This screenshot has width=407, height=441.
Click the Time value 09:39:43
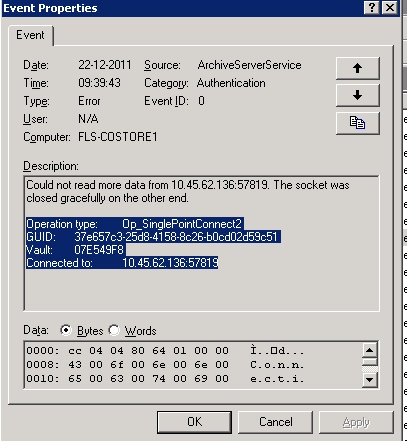pos(99,83)
